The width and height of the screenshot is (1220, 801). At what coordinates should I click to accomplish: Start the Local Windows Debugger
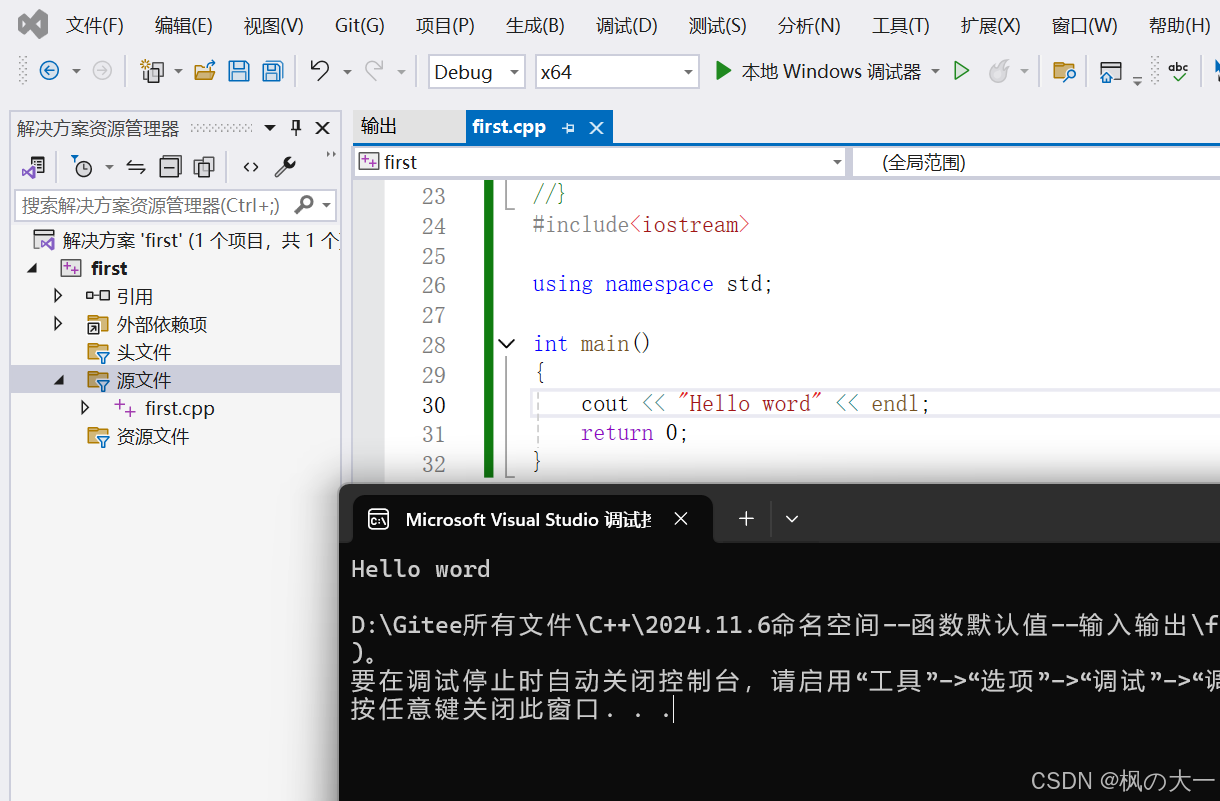point(818,71)
